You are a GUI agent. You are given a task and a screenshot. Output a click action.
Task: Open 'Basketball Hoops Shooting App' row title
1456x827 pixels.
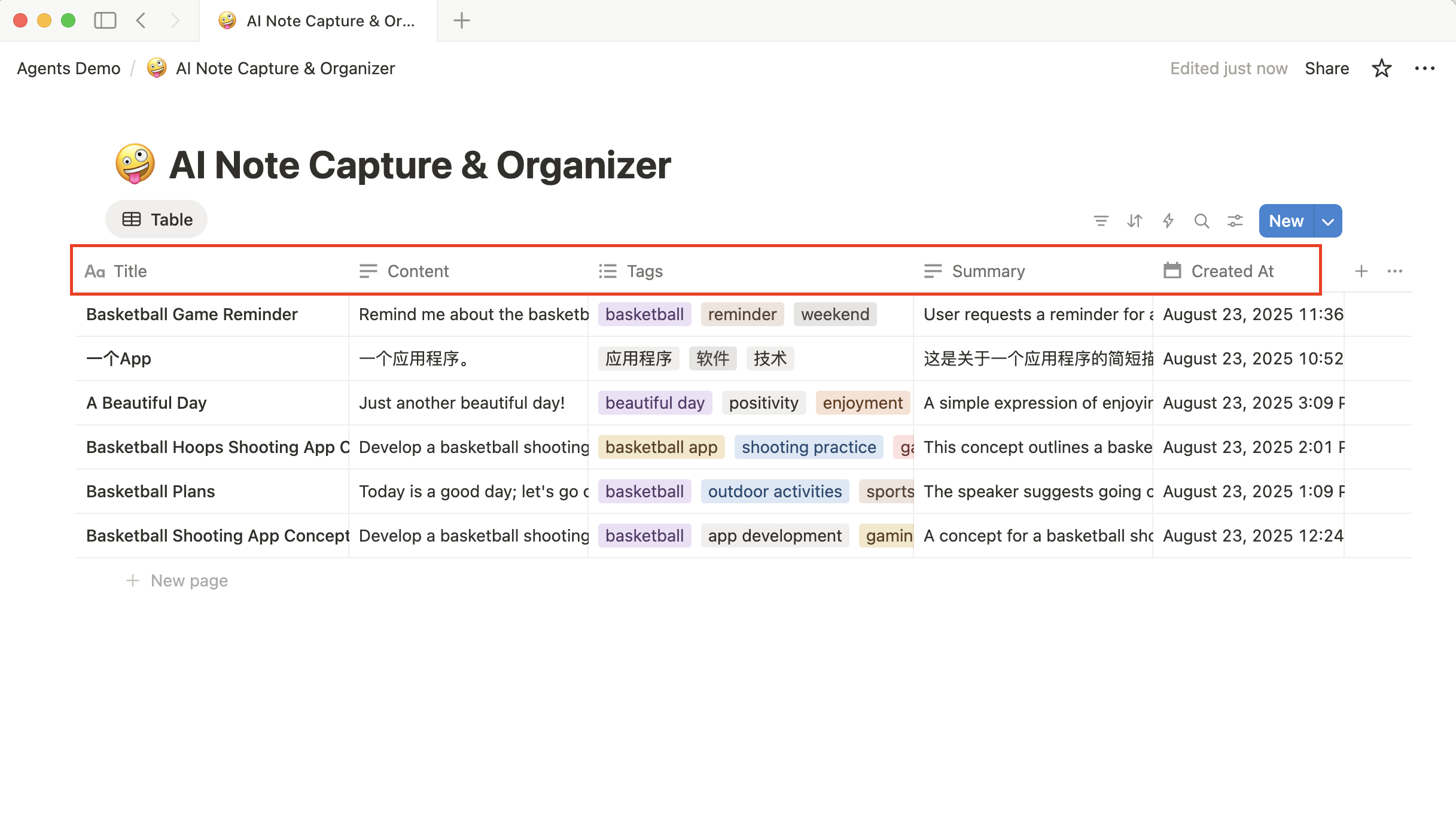(218, 447)
